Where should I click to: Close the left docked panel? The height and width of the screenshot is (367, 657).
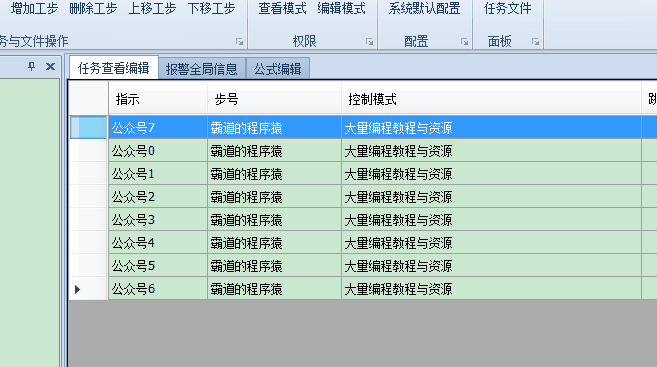click(x=50, y=66)
